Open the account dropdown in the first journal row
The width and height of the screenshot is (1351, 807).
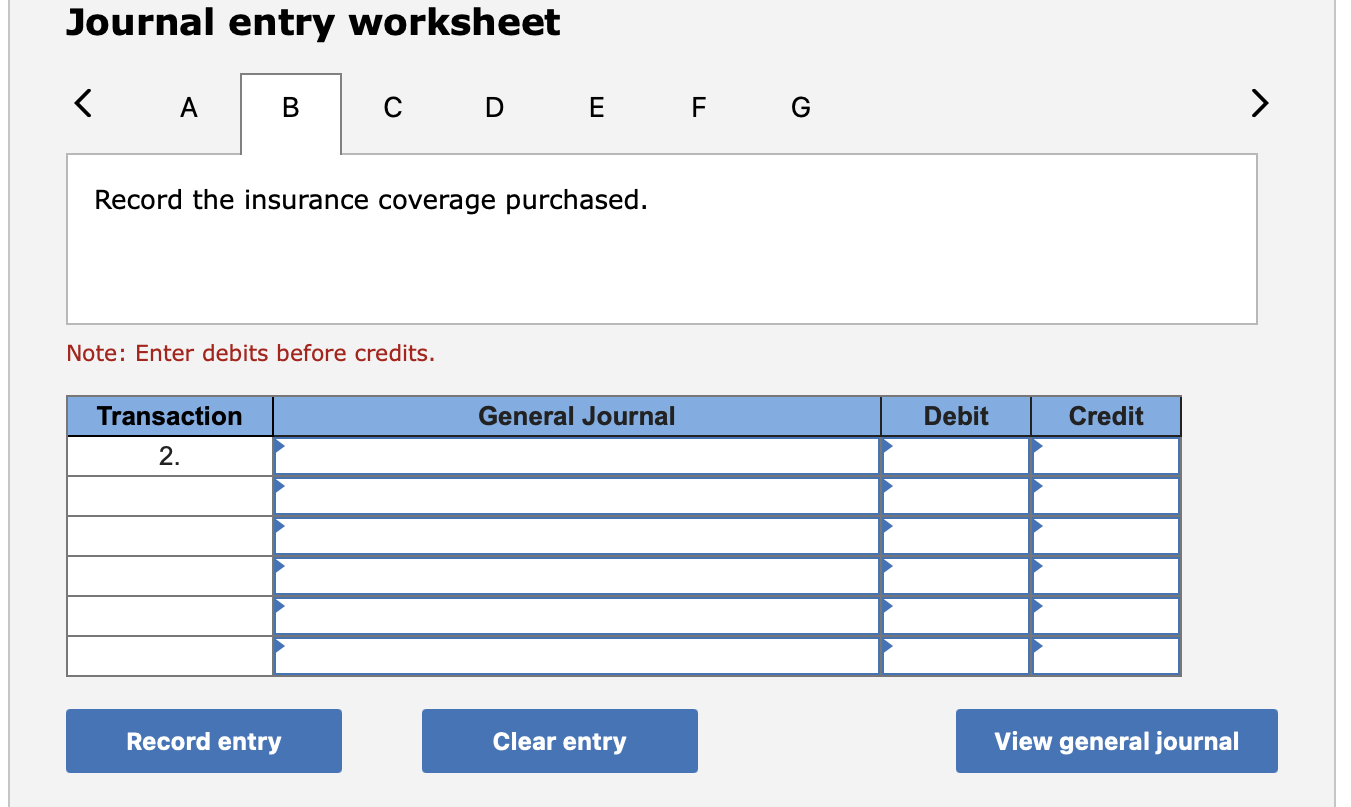coord(281,447)
